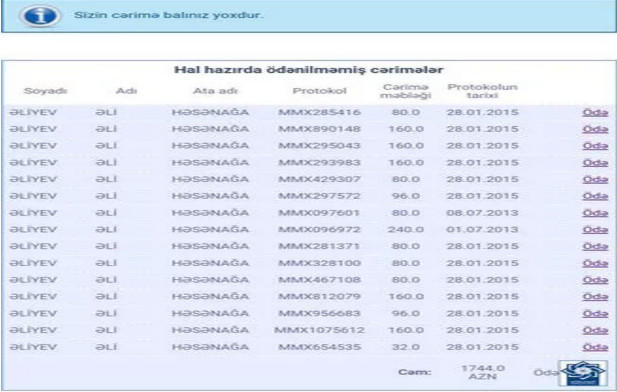Click protocol number MMX654535
617x392 pixels.
[x=319, y=347]
